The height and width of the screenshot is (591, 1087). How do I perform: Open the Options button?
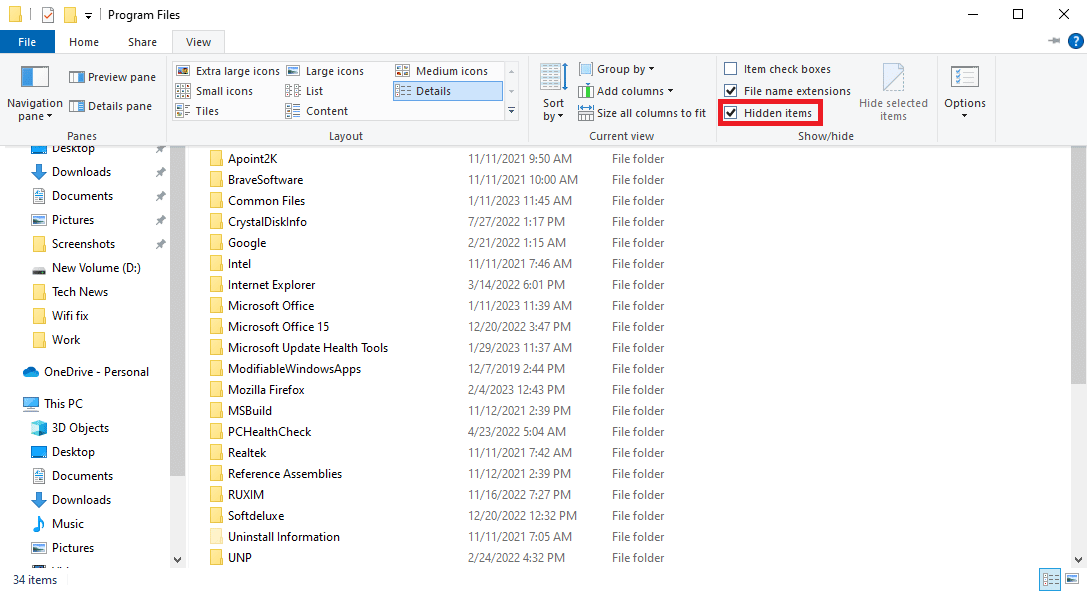coord(964,92)
